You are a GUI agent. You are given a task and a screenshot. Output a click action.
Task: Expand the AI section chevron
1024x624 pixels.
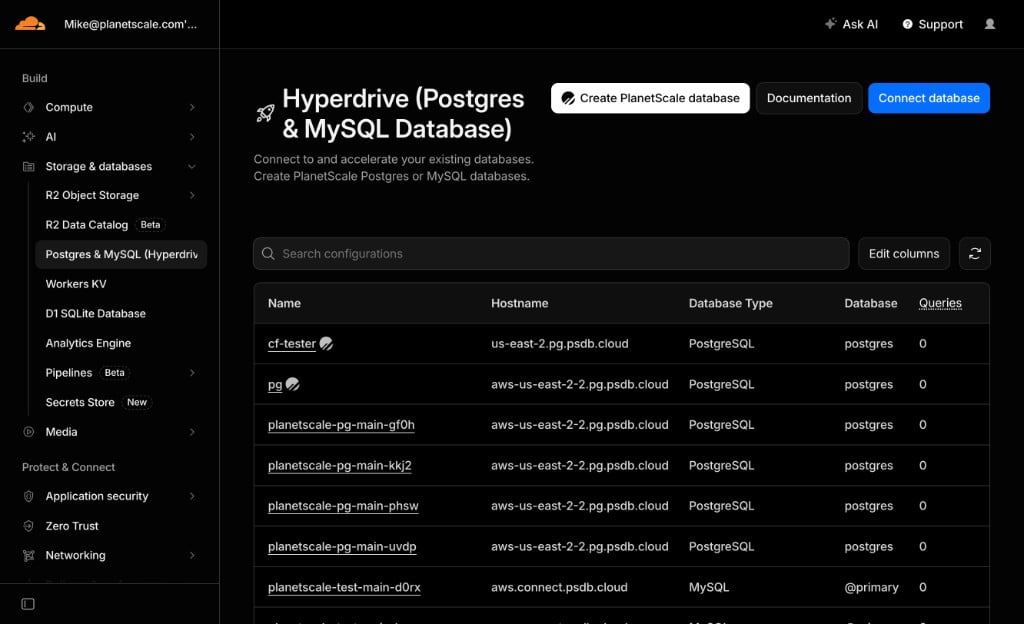coord(192,136)
